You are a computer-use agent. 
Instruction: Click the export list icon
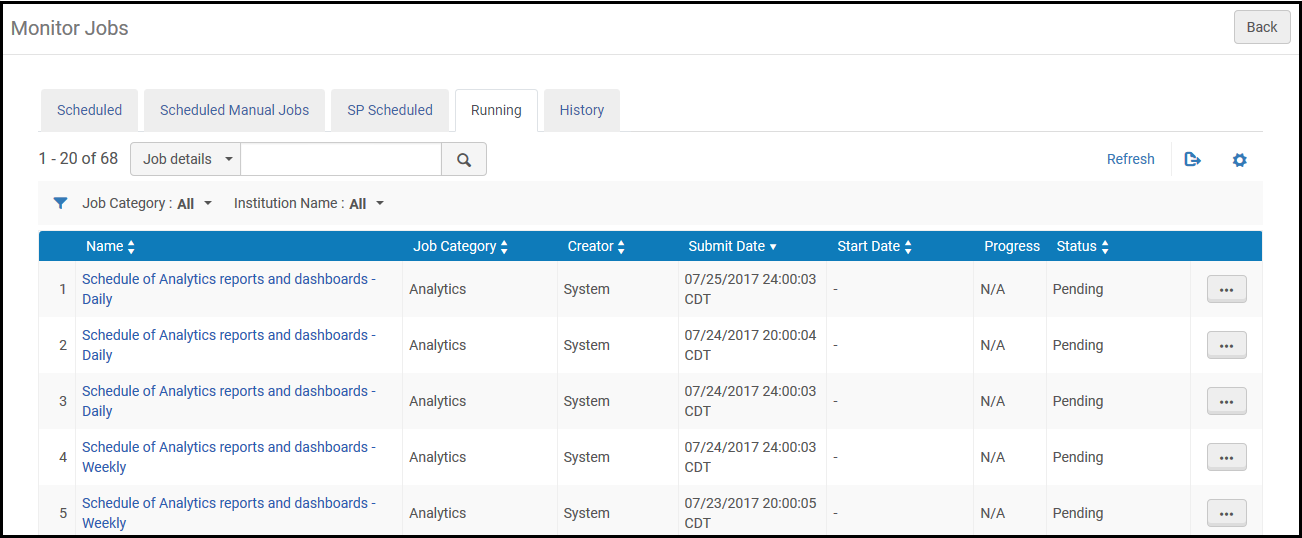pyautogui.click(x=1192, y=159)
